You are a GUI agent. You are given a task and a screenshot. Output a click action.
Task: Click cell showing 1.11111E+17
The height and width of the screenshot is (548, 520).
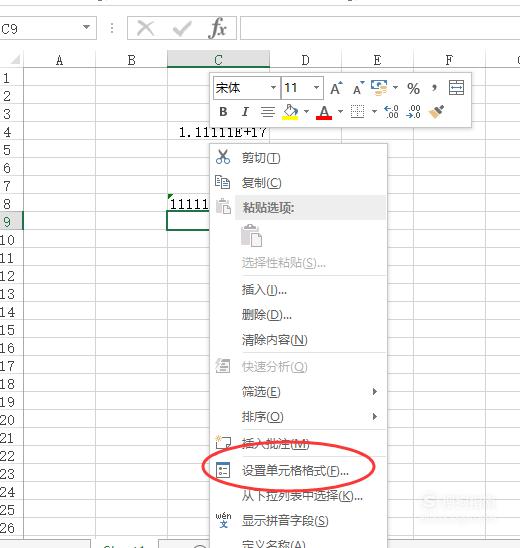218,132
